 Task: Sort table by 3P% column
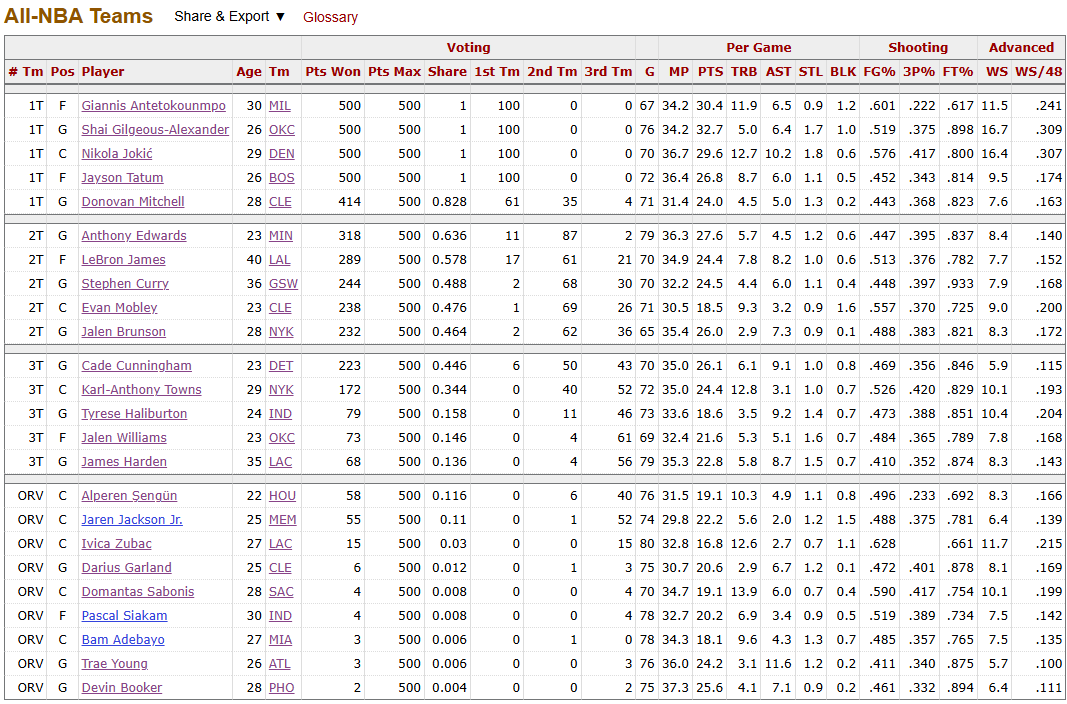point(919,71)
